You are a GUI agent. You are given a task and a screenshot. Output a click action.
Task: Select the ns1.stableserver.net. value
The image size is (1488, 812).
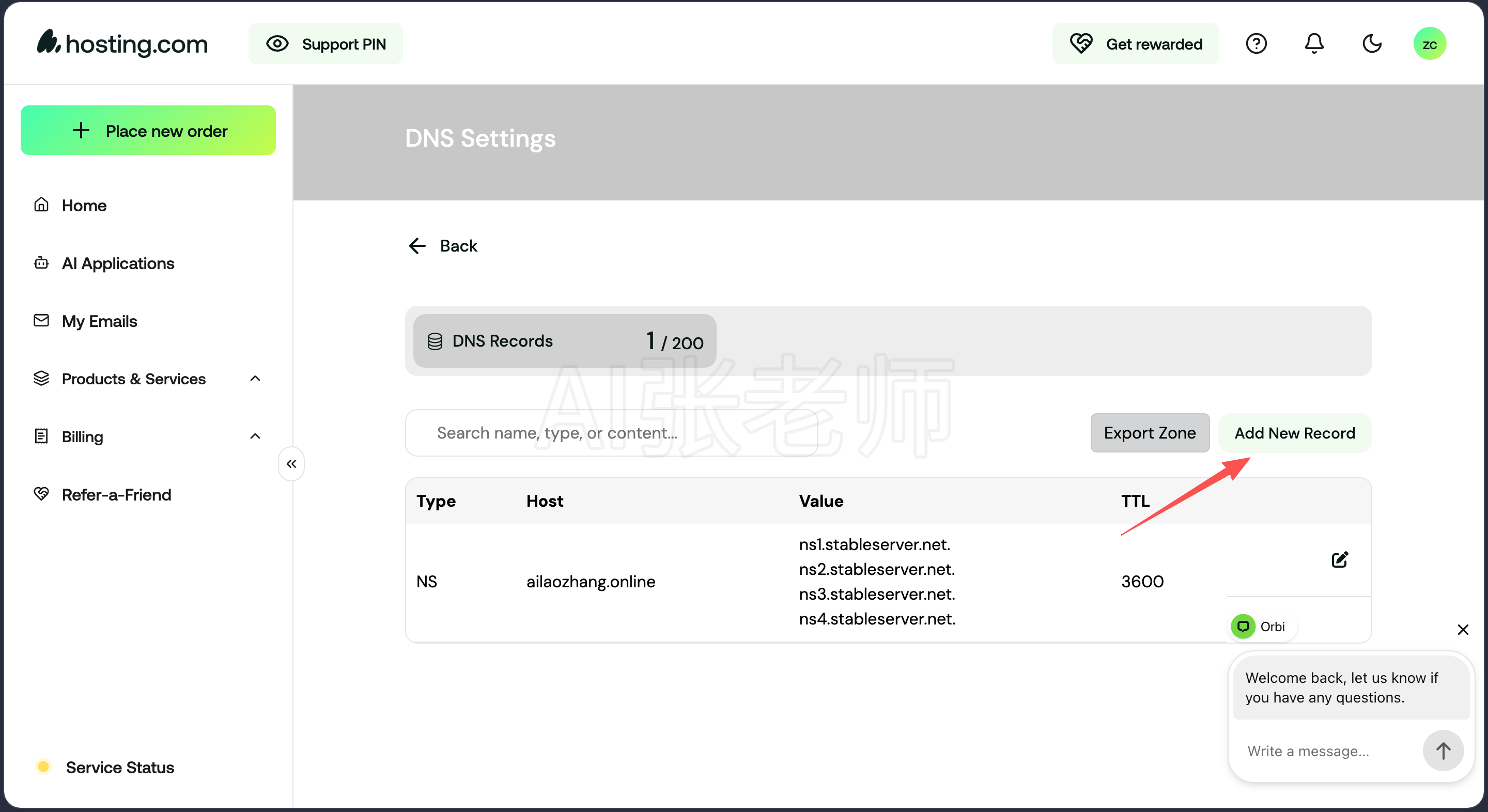pyautogui.click(x=875, y=544)
